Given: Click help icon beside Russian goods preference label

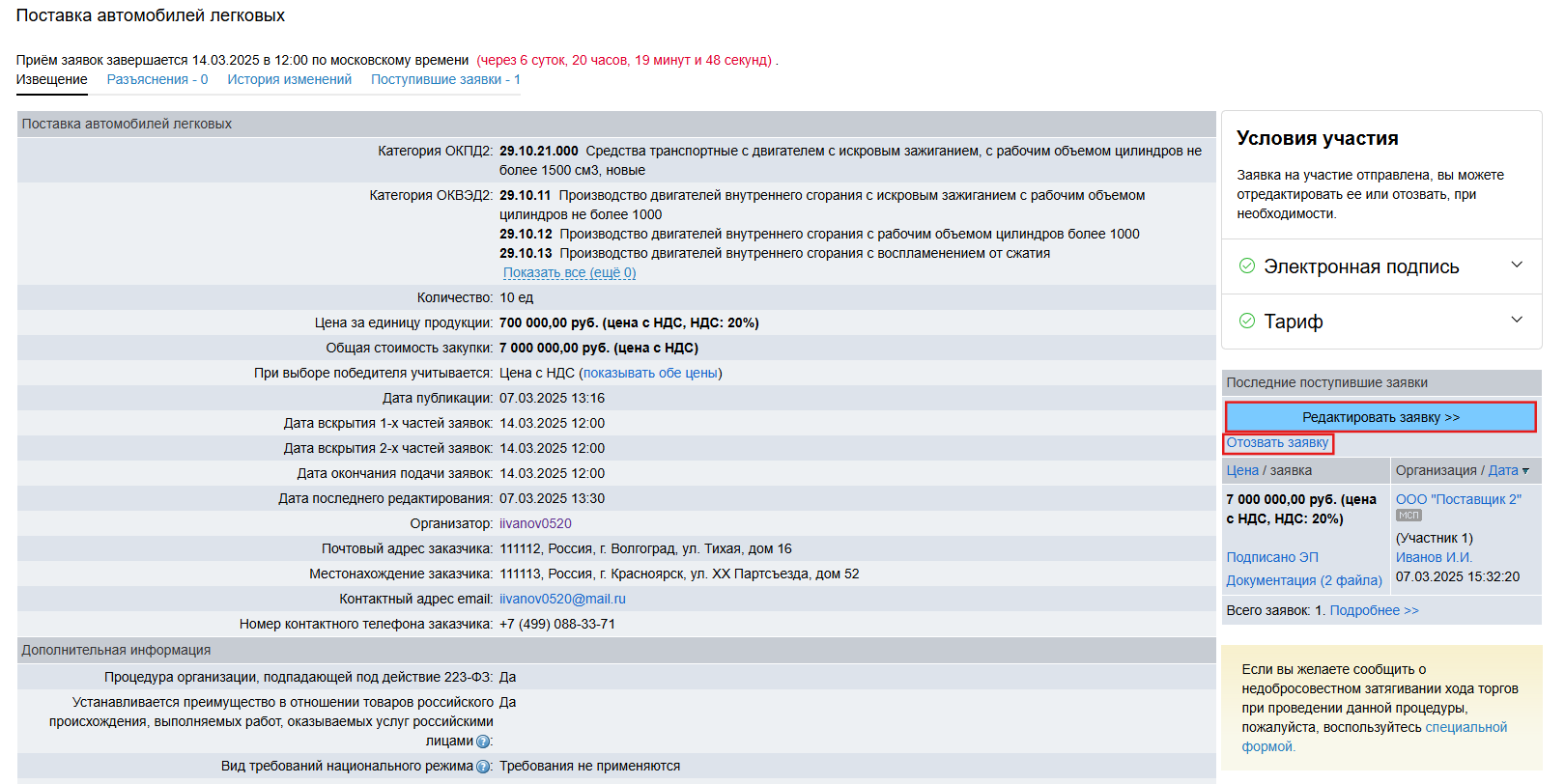Looking at the screenshot, I should (483, 742).
